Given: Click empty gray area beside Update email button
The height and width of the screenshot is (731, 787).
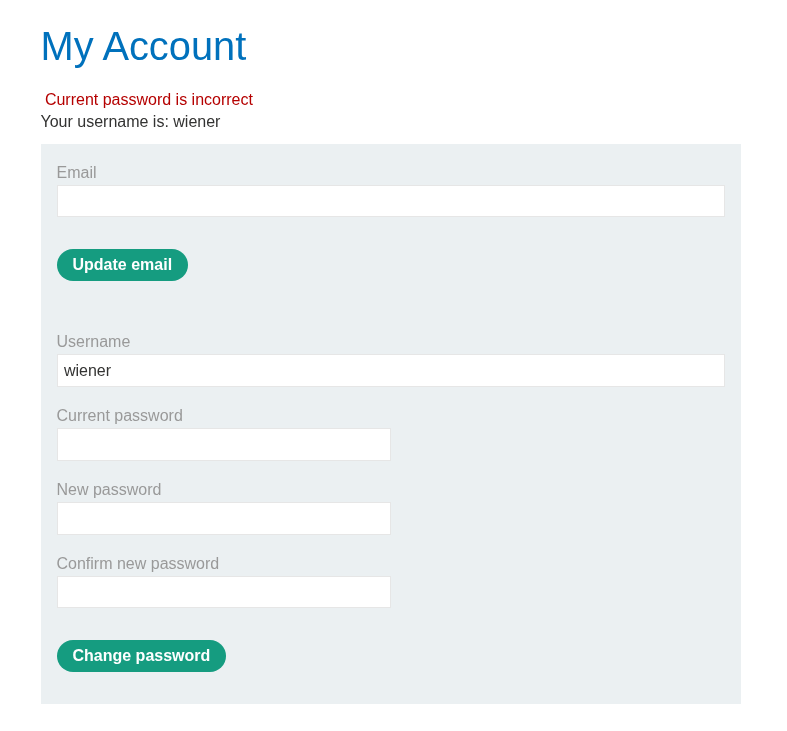Looking at the screenshot, I should click(x=450, y=265).
